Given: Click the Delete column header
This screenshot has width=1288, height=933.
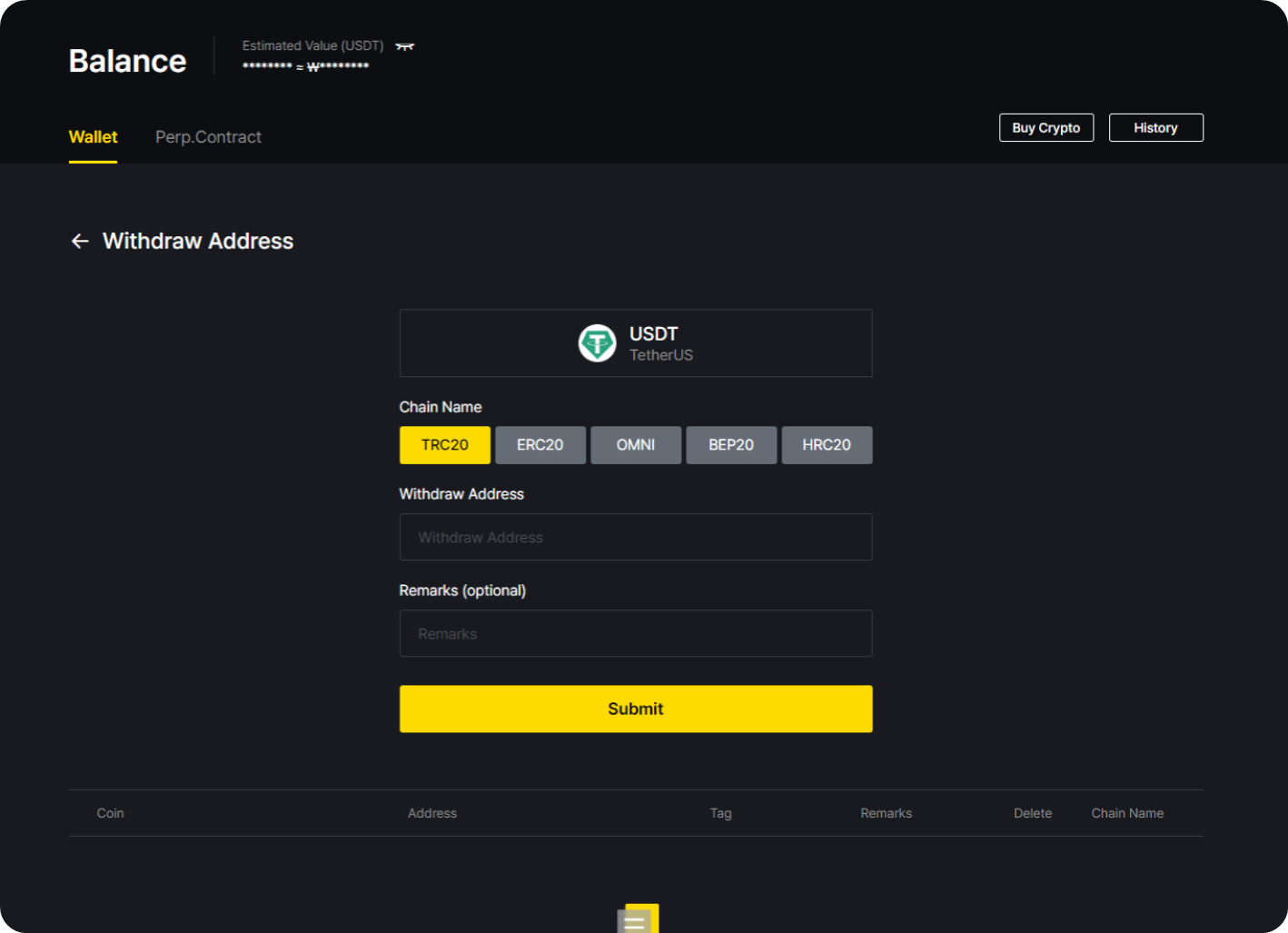Looking at the screenshot, I should point(1033,813).
